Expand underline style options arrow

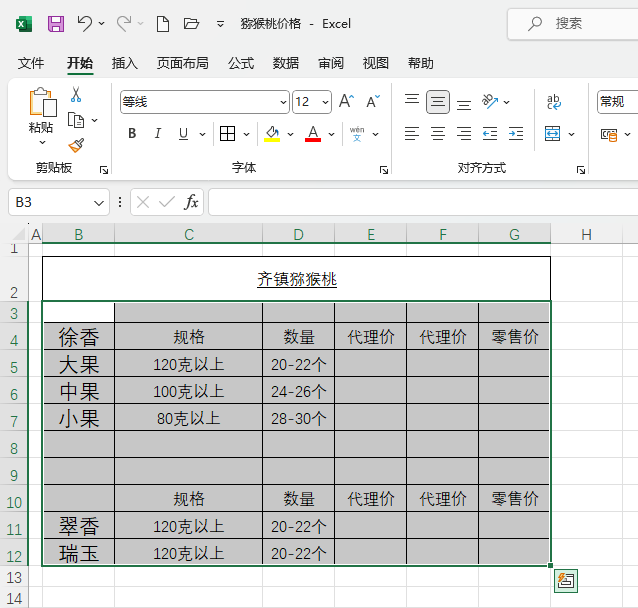tap(202, 134)
